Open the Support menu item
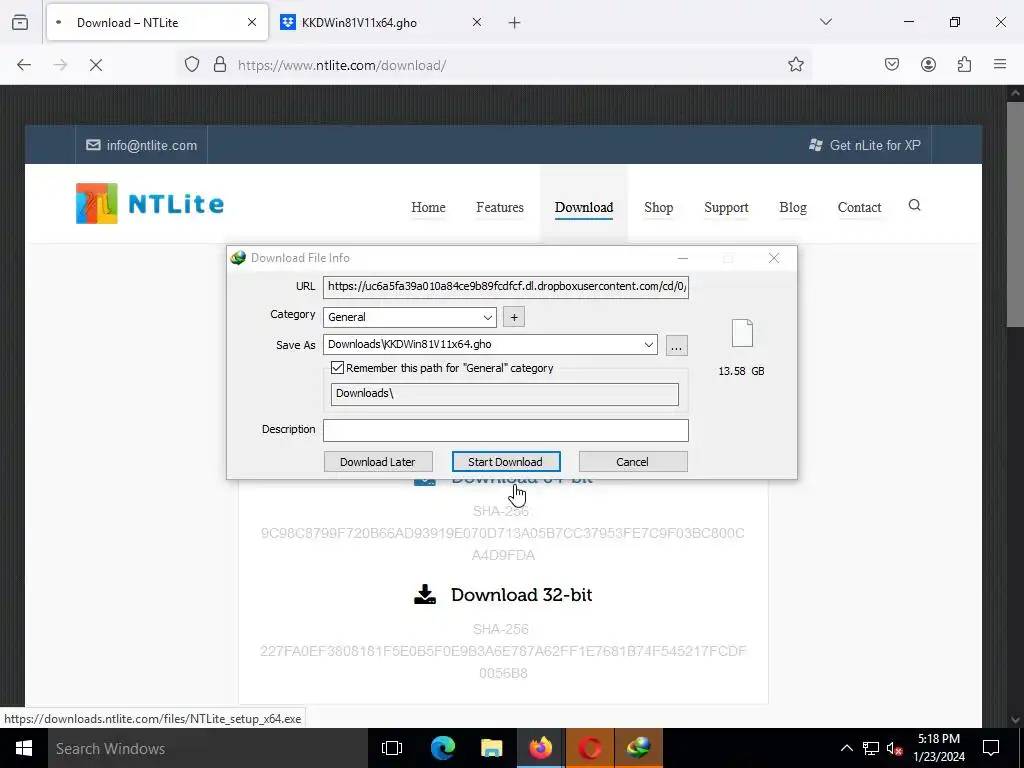Image resolution: width=1024 pixels, height=768 pixels. [726, 208]
